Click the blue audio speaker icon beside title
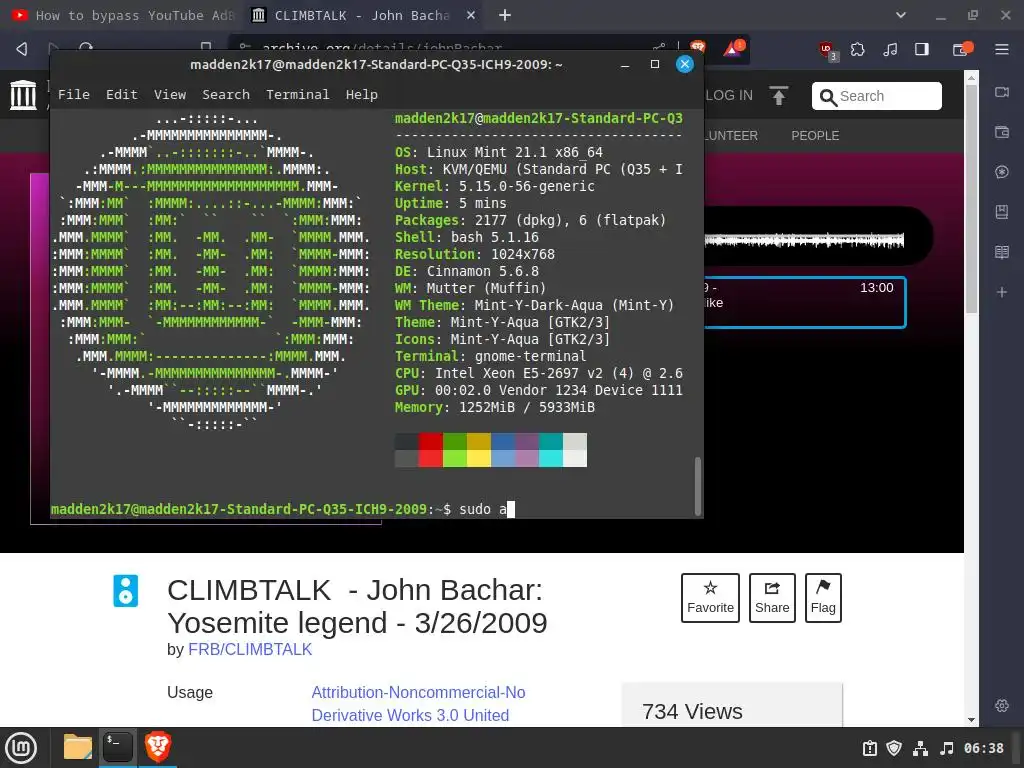 coord(125,591)
